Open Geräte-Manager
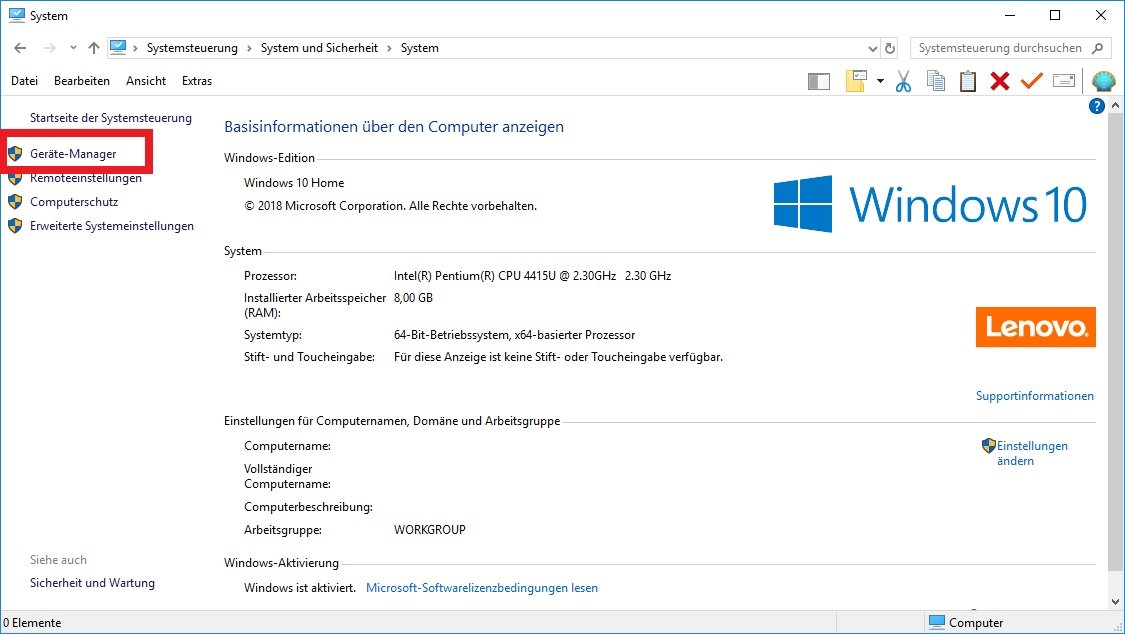1125x634 pixels. pos(72,153)
